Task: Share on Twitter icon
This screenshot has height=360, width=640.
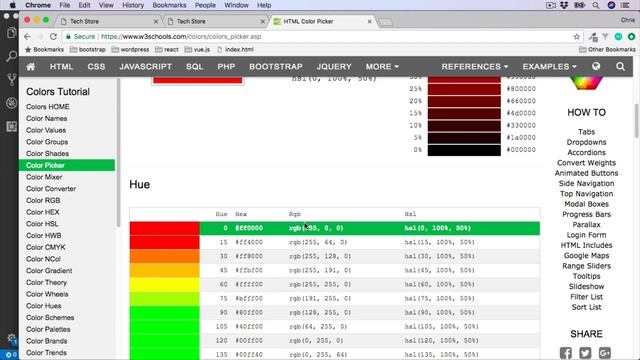Action: pyautogui.click(x=585, y=353)
